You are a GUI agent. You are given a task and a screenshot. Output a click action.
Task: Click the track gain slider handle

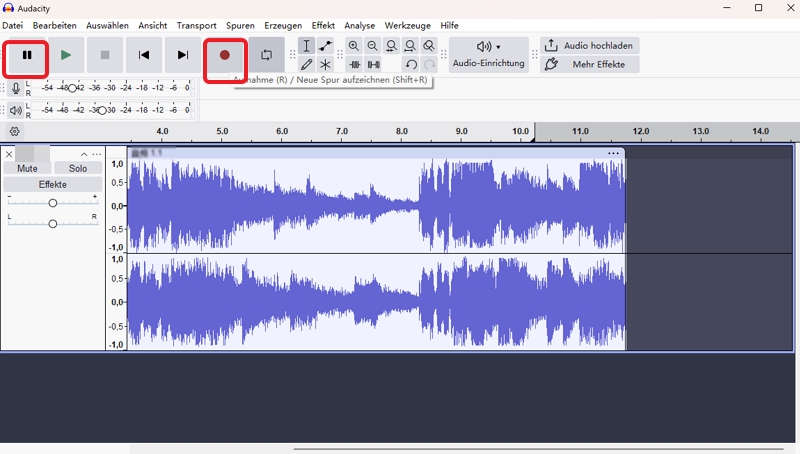53,203
